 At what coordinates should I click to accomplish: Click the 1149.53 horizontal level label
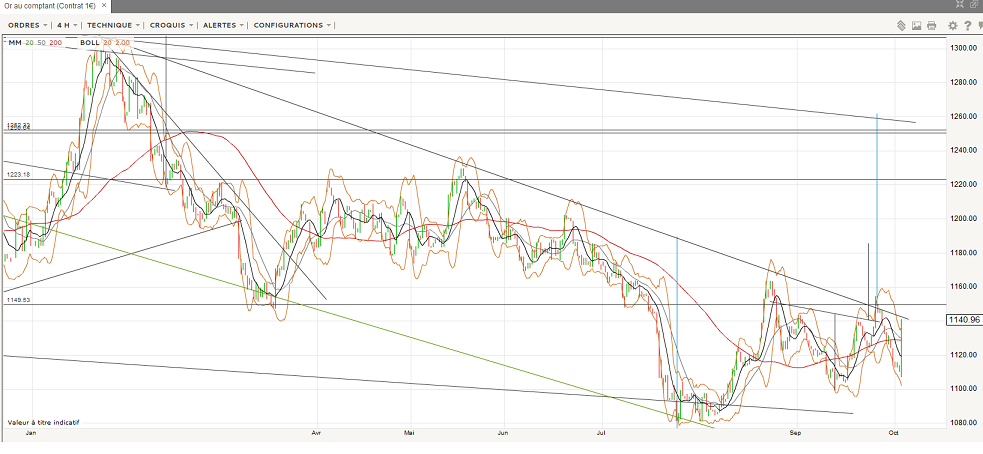(x=17, y=299)
